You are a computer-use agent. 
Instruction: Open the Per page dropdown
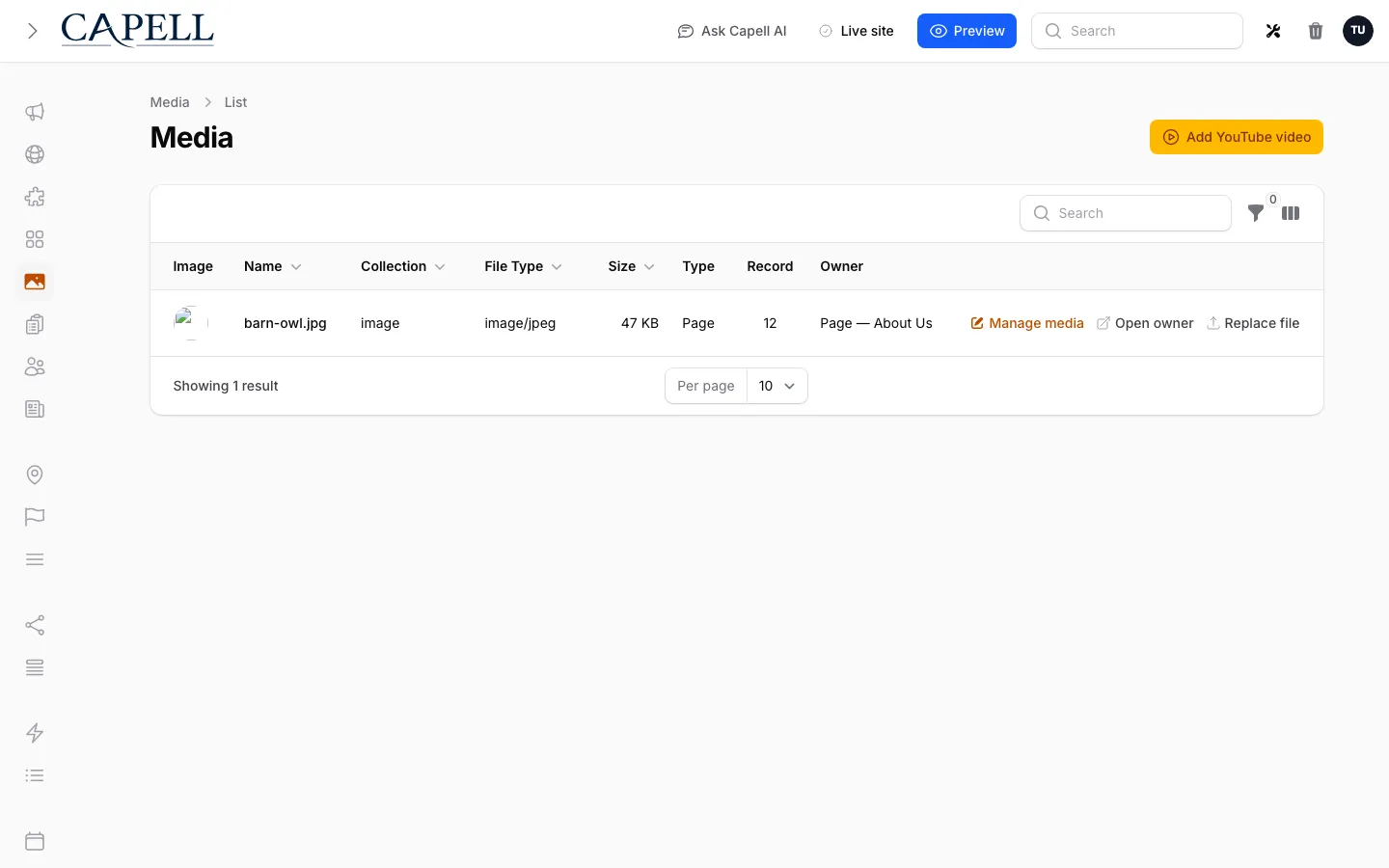point(776,386)
